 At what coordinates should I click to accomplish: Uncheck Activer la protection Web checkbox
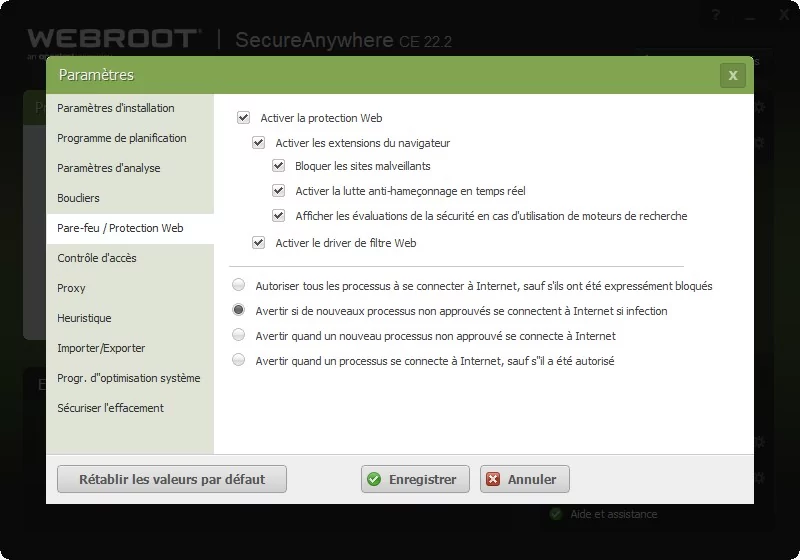tap(243, 118)
